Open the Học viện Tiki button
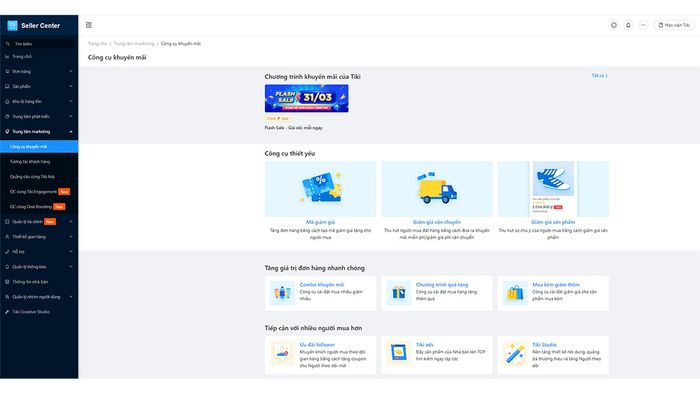Viewport: 700px width, 394px height. [x=674, y=25]
